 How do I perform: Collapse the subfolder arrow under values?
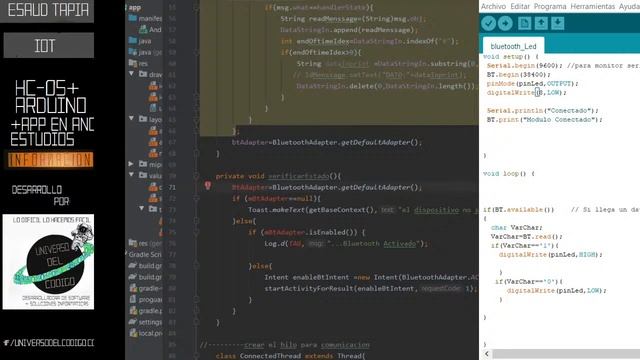142,209
